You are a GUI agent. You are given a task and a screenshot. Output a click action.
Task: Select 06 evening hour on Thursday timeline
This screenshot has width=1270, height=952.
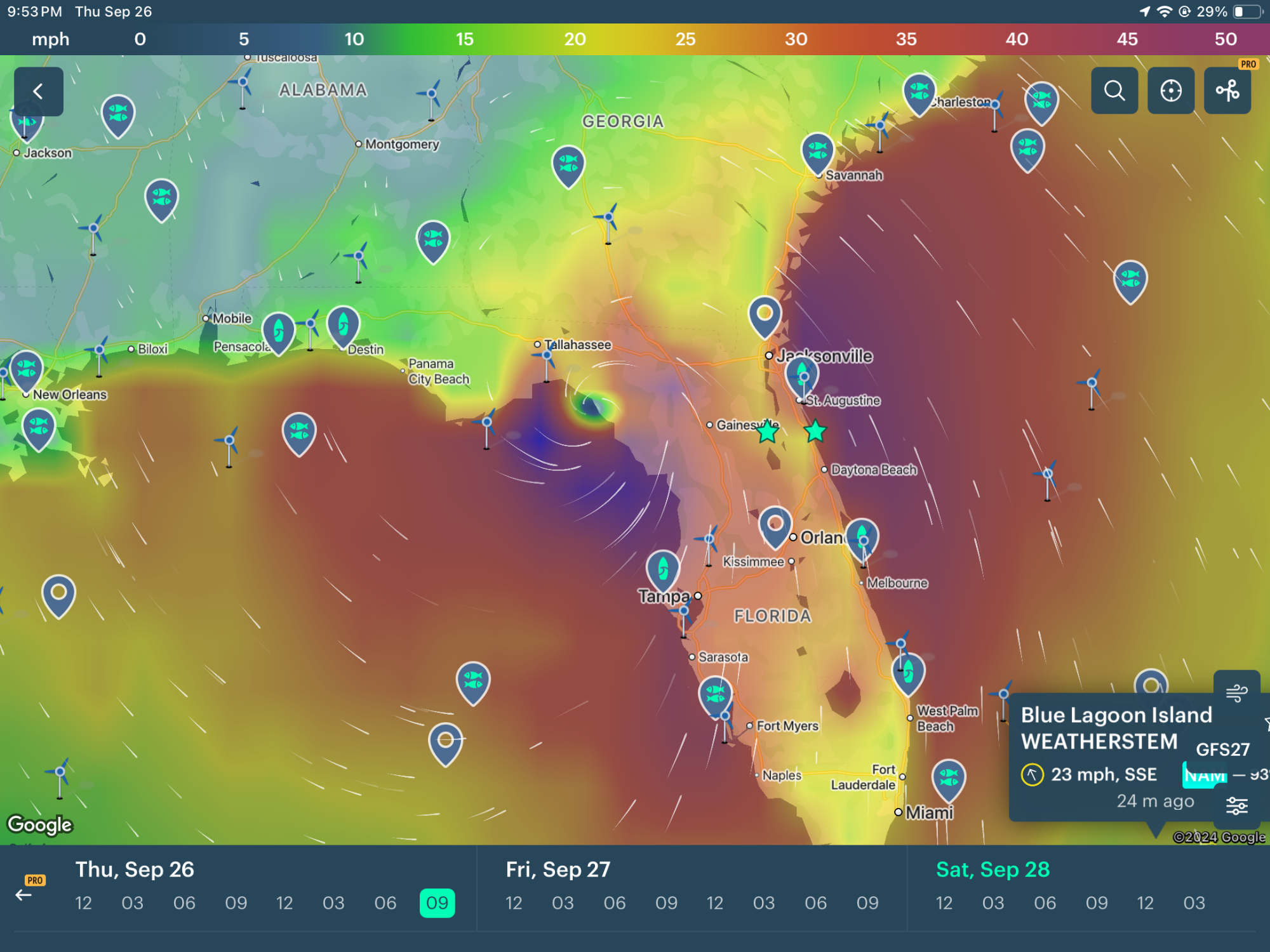[385, 903]
